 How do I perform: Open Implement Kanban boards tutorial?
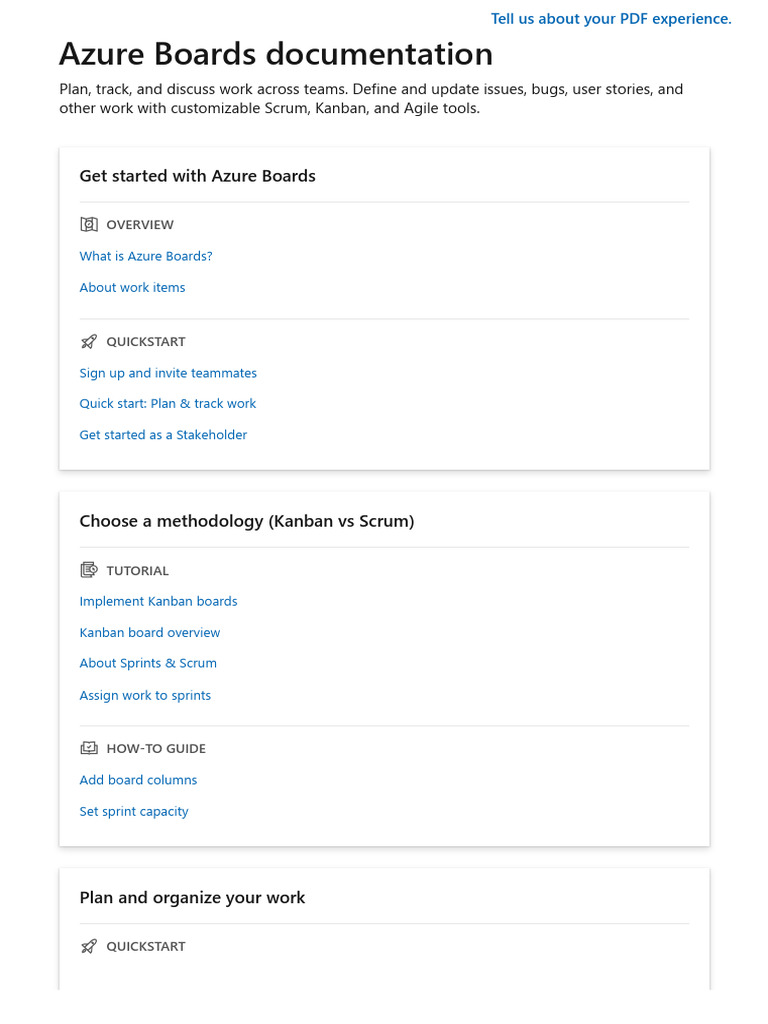(x=158, y=601)
